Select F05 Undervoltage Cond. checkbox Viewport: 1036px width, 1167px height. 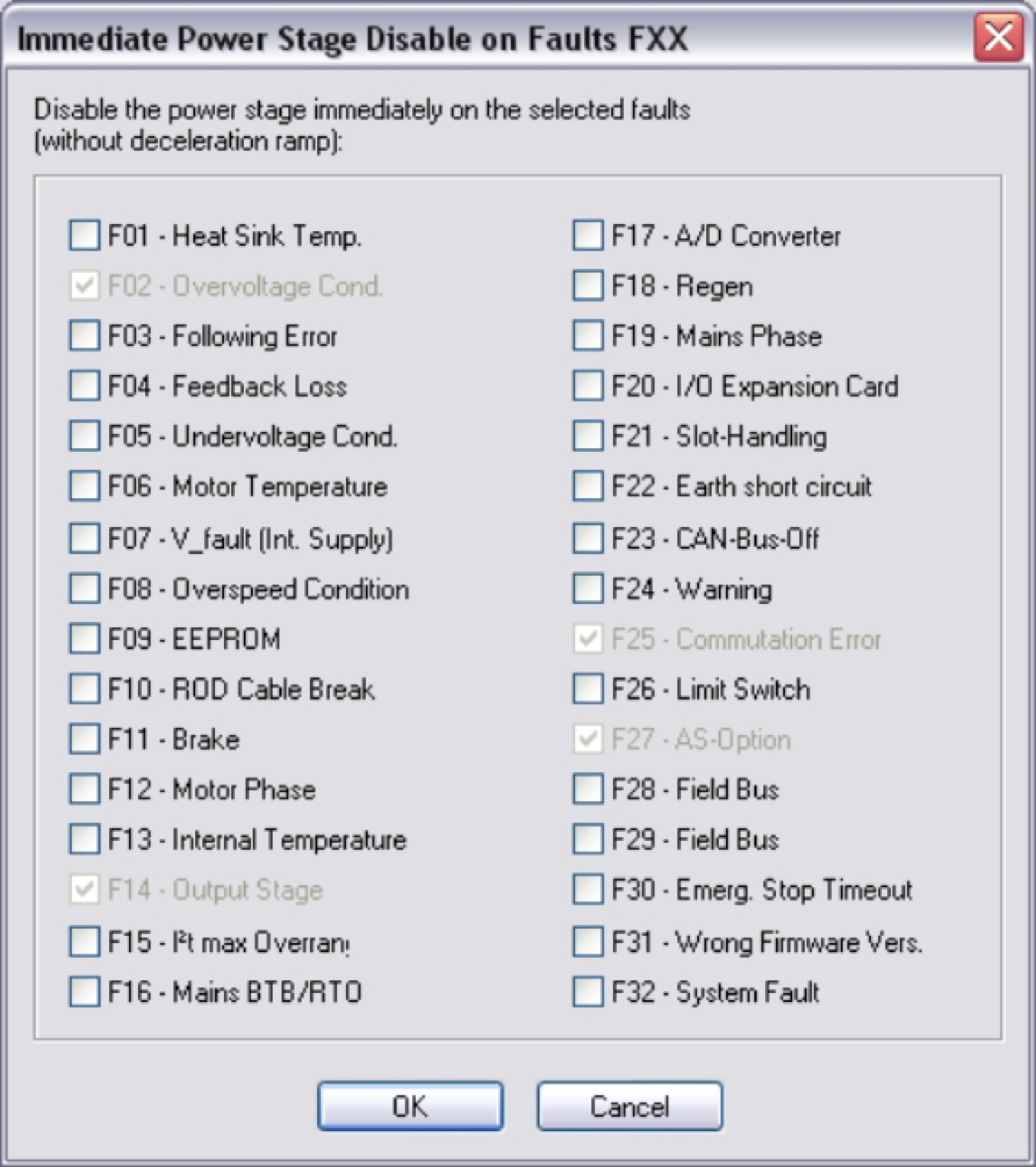[x=85, y=437]
